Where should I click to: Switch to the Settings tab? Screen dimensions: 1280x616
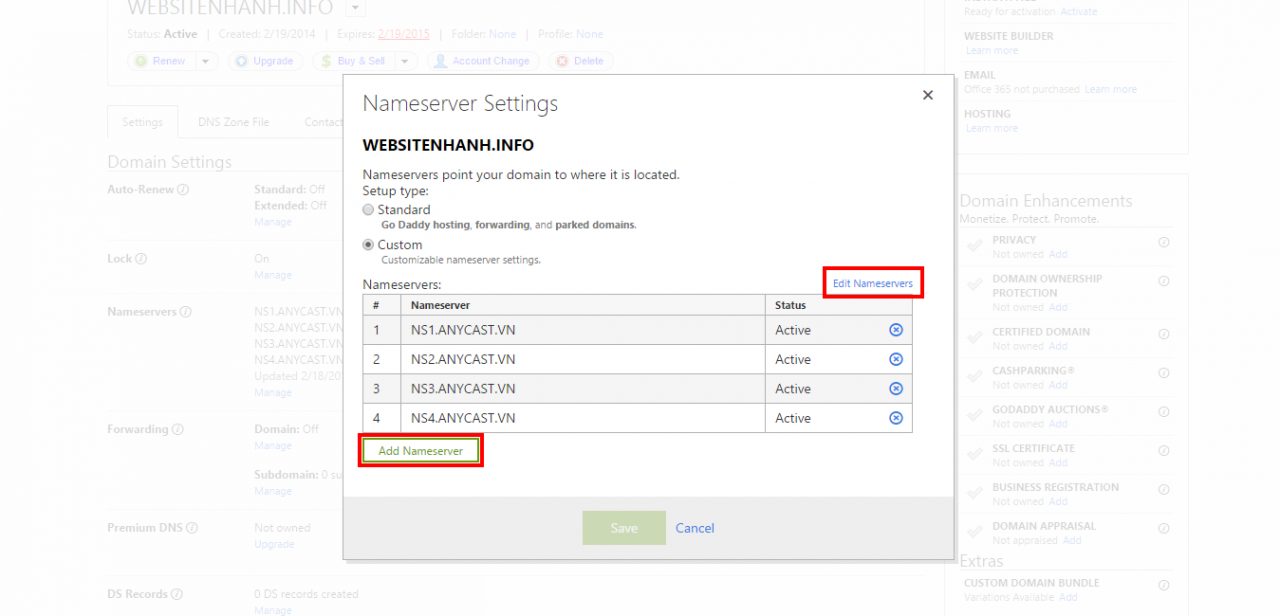(142, 122)
